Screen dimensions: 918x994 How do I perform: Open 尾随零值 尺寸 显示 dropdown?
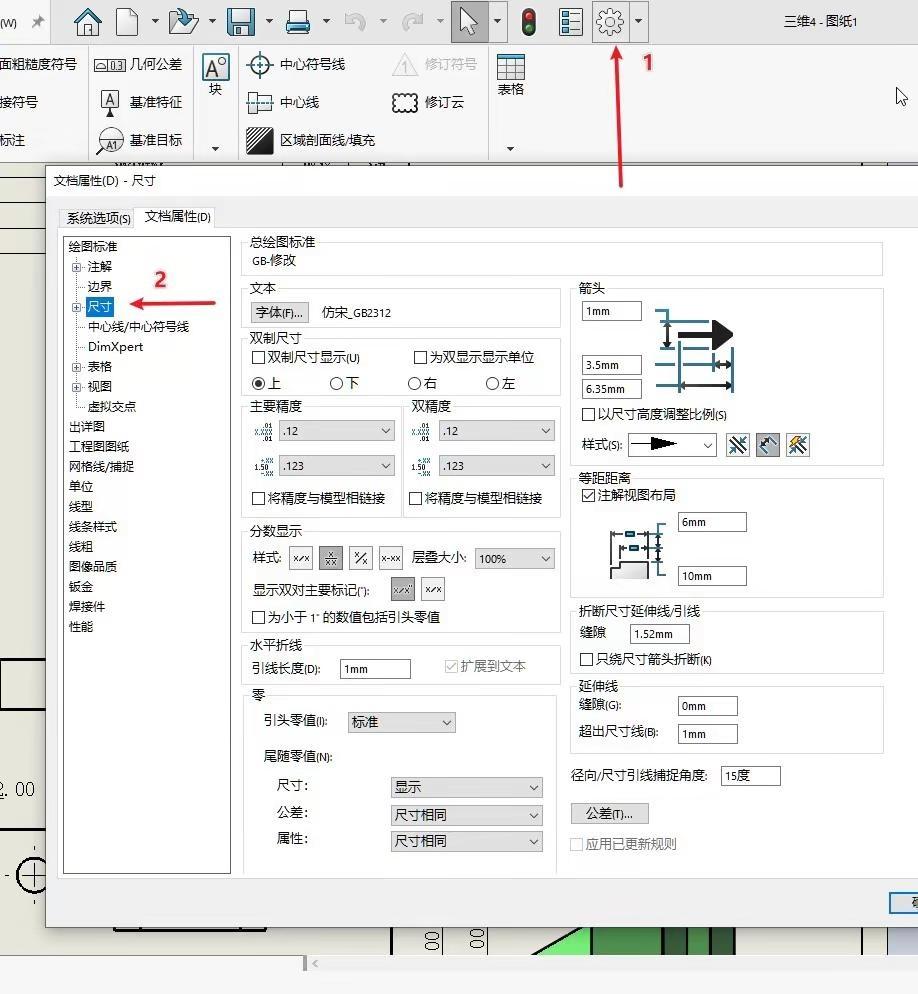click(x=467, y=787)
